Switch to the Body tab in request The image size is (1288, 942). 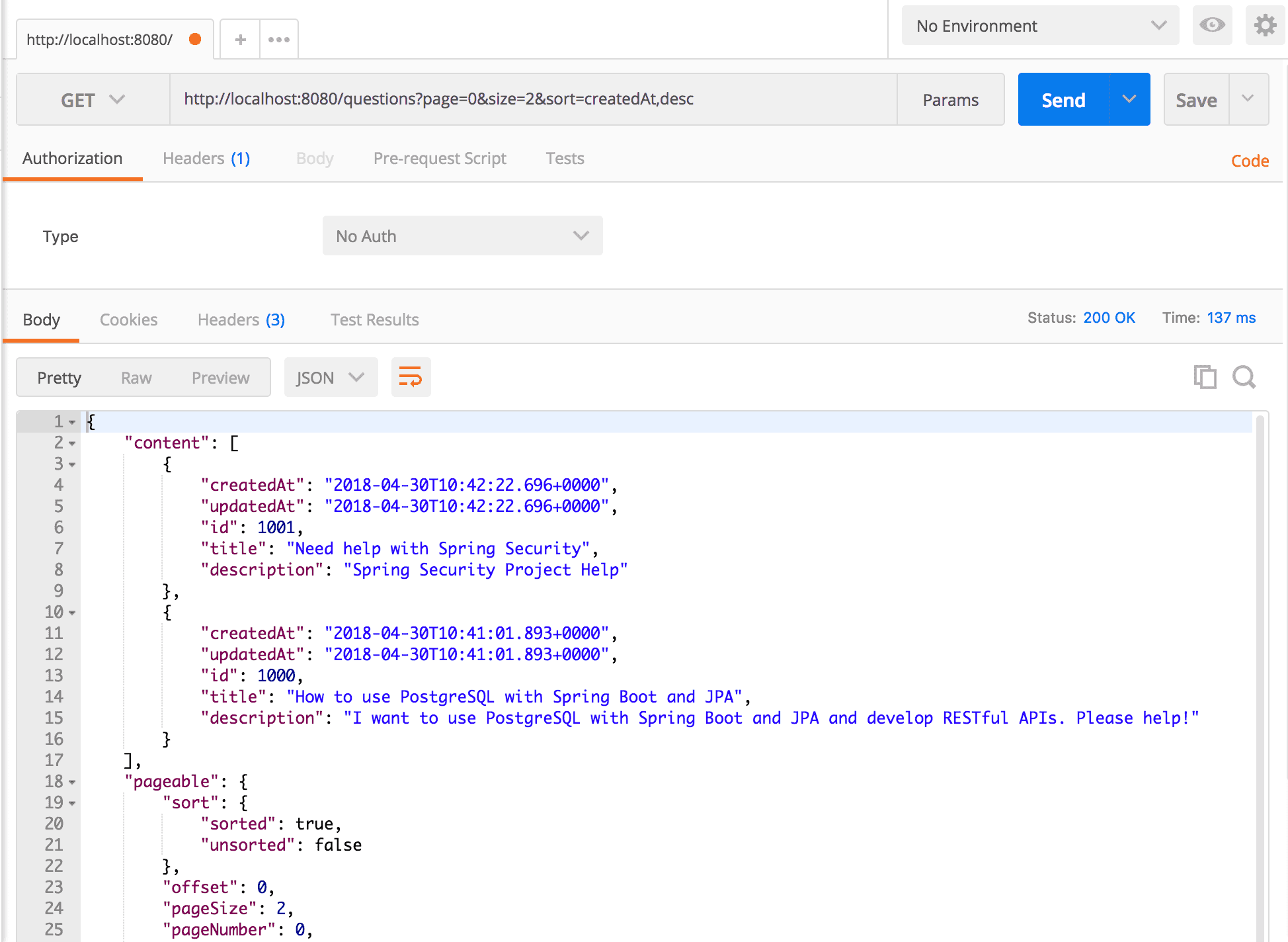point(313,158)
